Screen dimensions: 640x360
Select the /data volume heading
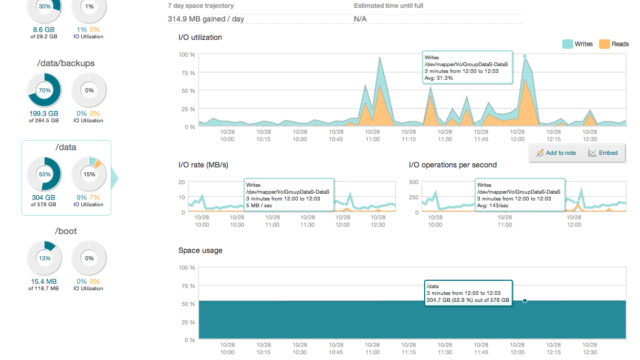tap(66, 147)
